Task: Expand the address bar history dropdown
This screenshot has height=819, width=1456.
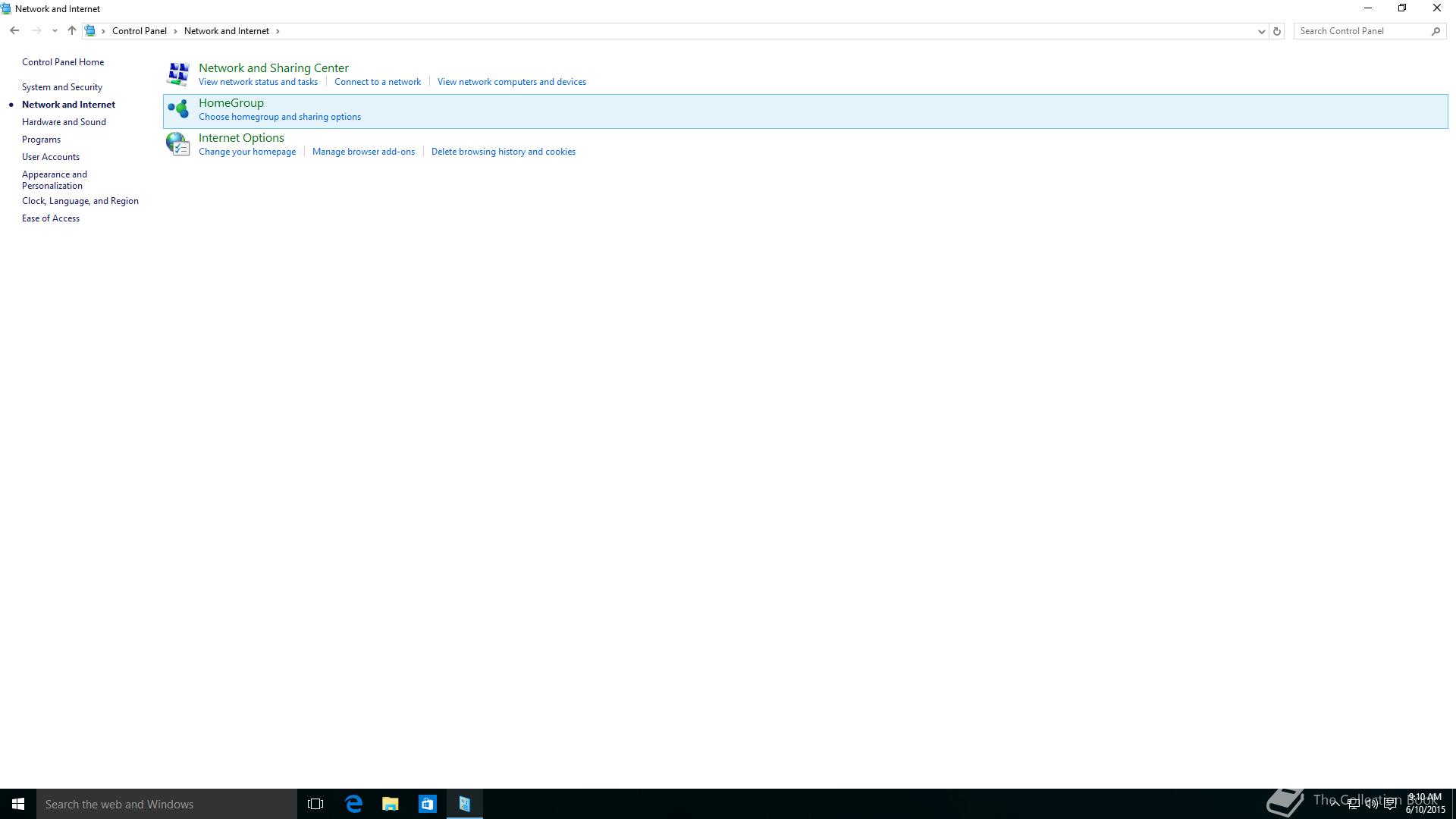Action: pyautogui.click(x=1261, y=31)
